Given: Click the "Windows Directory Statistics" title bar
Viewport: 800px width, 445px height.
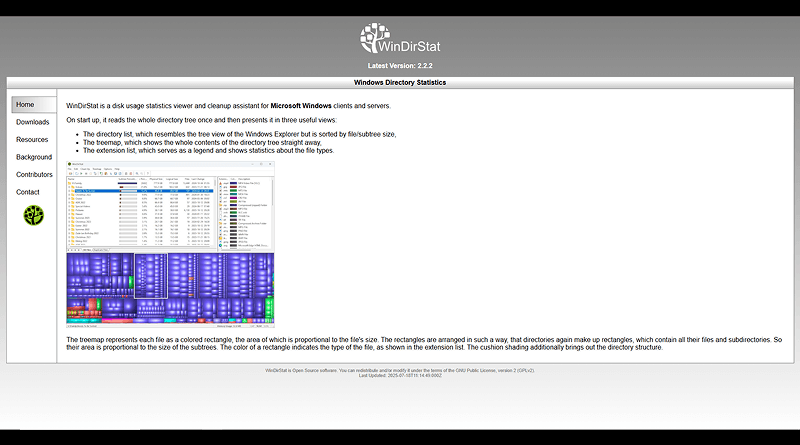Looking at the screenshot, I should (400, 82).
